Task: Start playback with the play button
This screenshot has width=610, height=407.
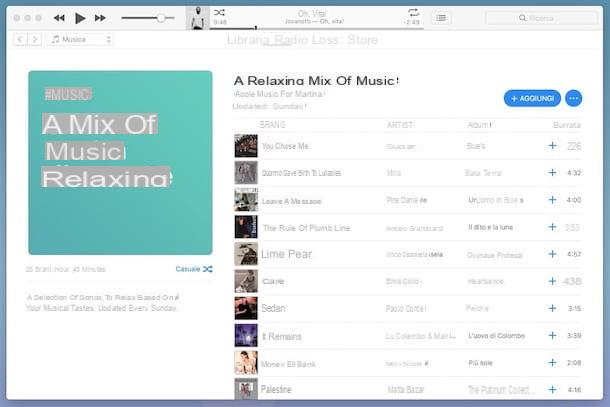Action: click(x=80, y=18)
